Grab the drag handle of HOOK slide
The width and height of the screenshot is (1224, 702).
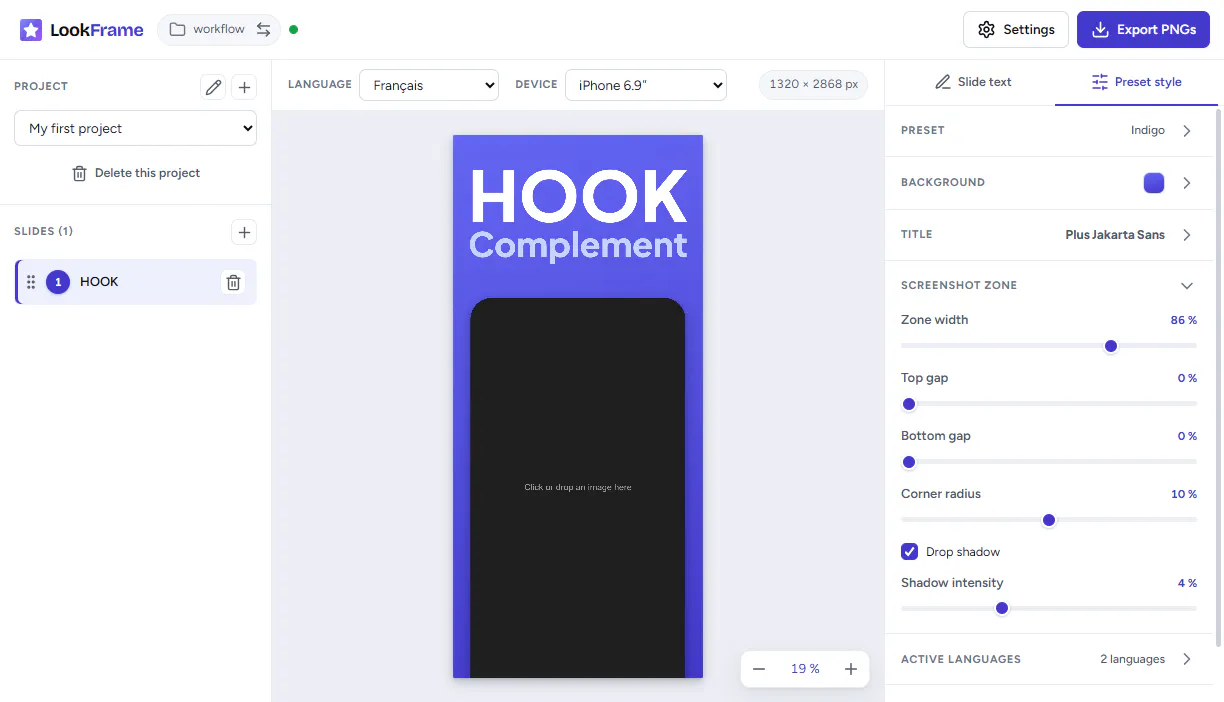pyautogui.click(x=31, y=282)
